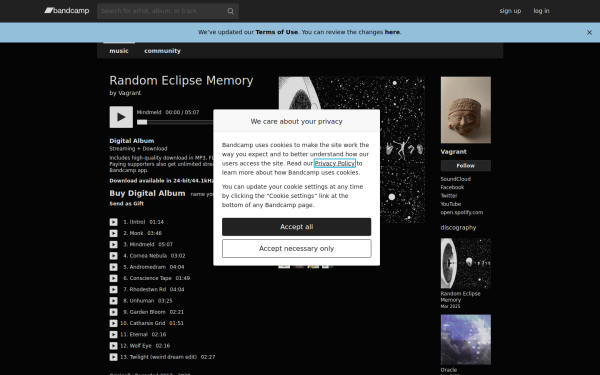600x375 pixels.
Task: Play track 1 (Intro)
Action: pyautogui.click(x=114, y=222)
